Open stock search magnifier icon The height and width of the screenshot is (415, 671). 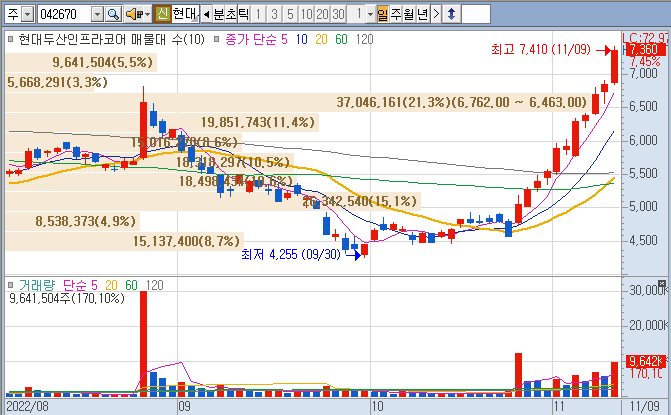[x=113, y=15]
